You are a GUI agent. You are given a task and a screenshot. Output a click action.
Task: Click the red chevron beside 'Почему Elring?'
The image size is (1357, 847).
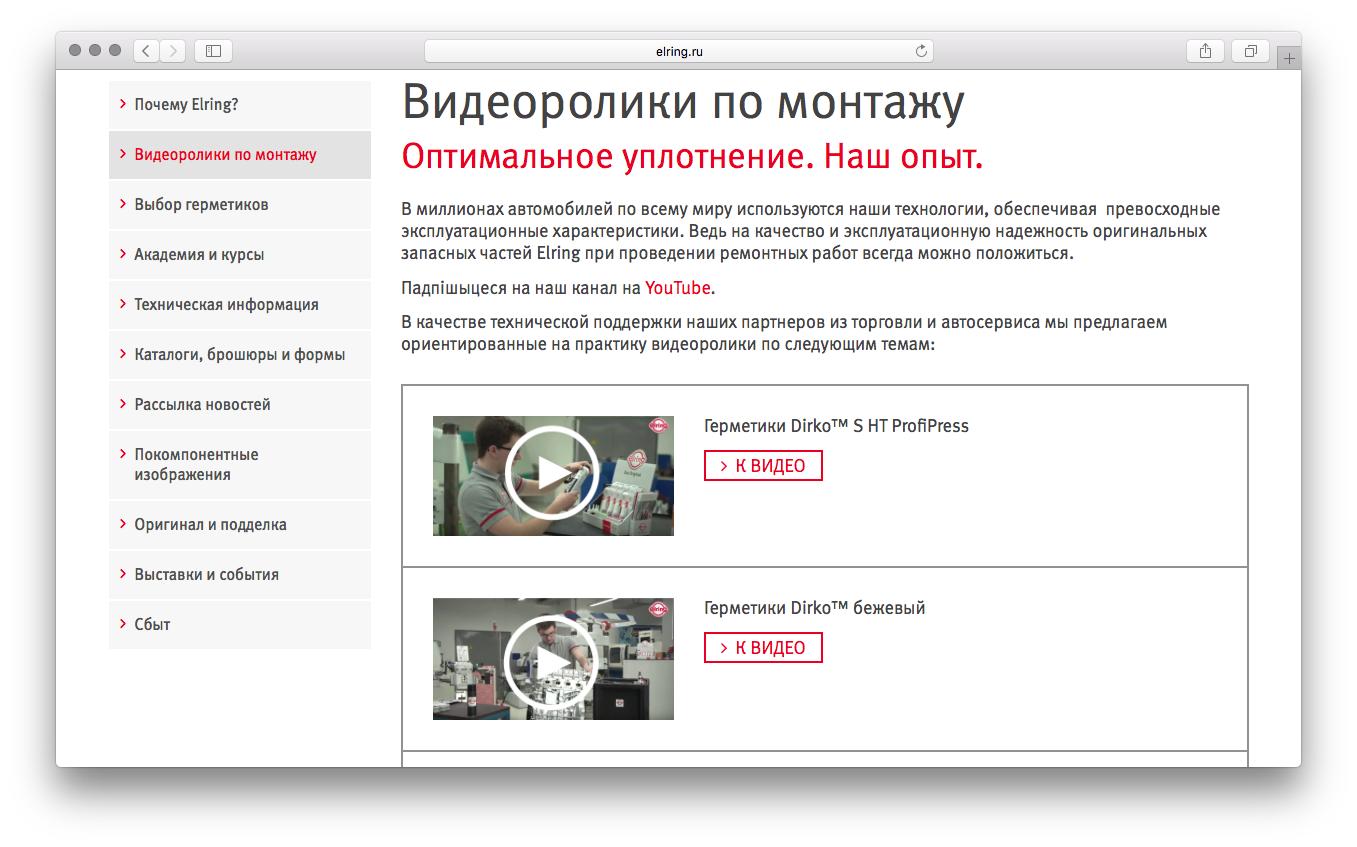click(123, 104)
